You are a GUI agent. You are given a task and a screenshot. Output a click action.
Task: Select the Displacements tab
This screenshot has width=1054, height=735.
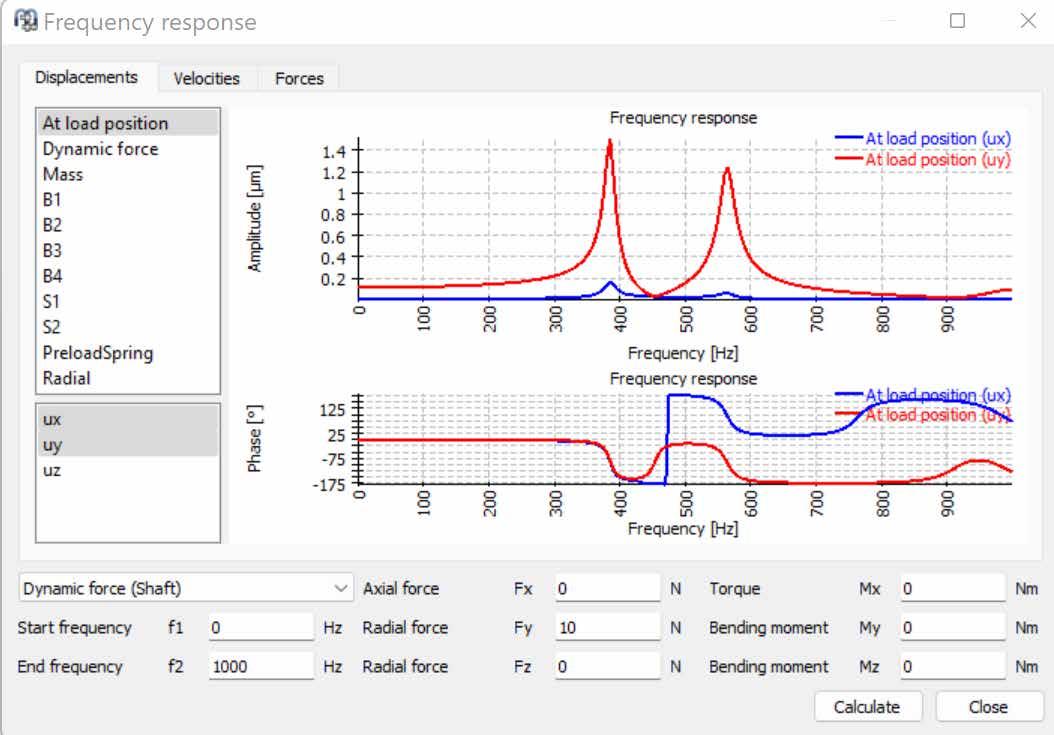coord(87,77)
